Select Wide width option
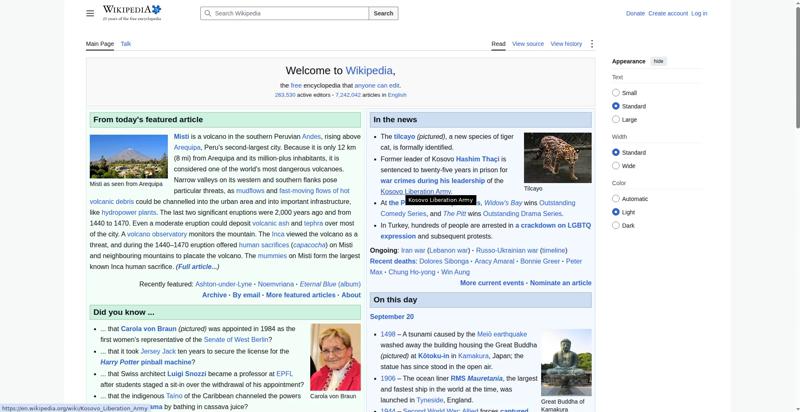Screen dimensions: 800x412 pos(616,166)
